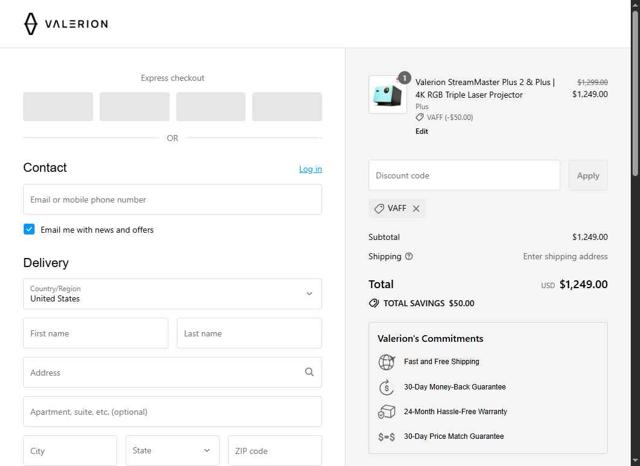The height and width of the screenshot is (466, 640).
Task: Focus the Discount code field
Action: point(464,175)
